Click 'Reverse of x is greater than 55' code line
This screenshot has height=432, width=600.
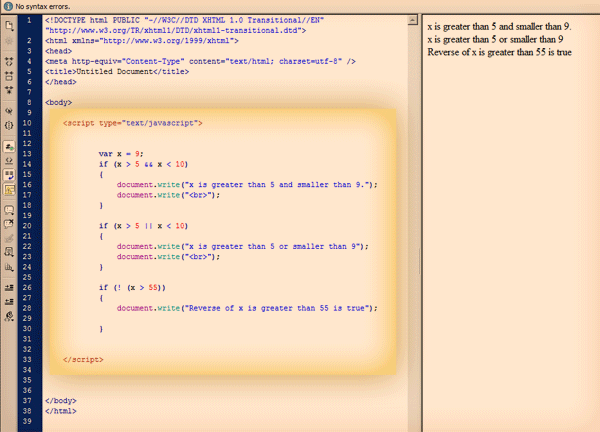click(x=247, y=308)
